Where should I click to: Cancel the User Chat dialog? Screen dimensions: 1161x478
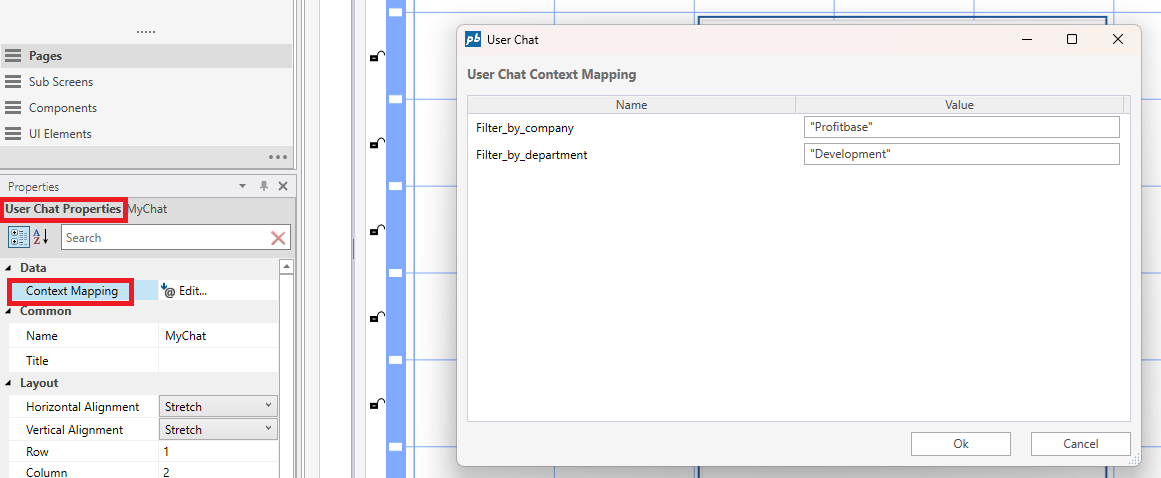[x=1080, y=444]
